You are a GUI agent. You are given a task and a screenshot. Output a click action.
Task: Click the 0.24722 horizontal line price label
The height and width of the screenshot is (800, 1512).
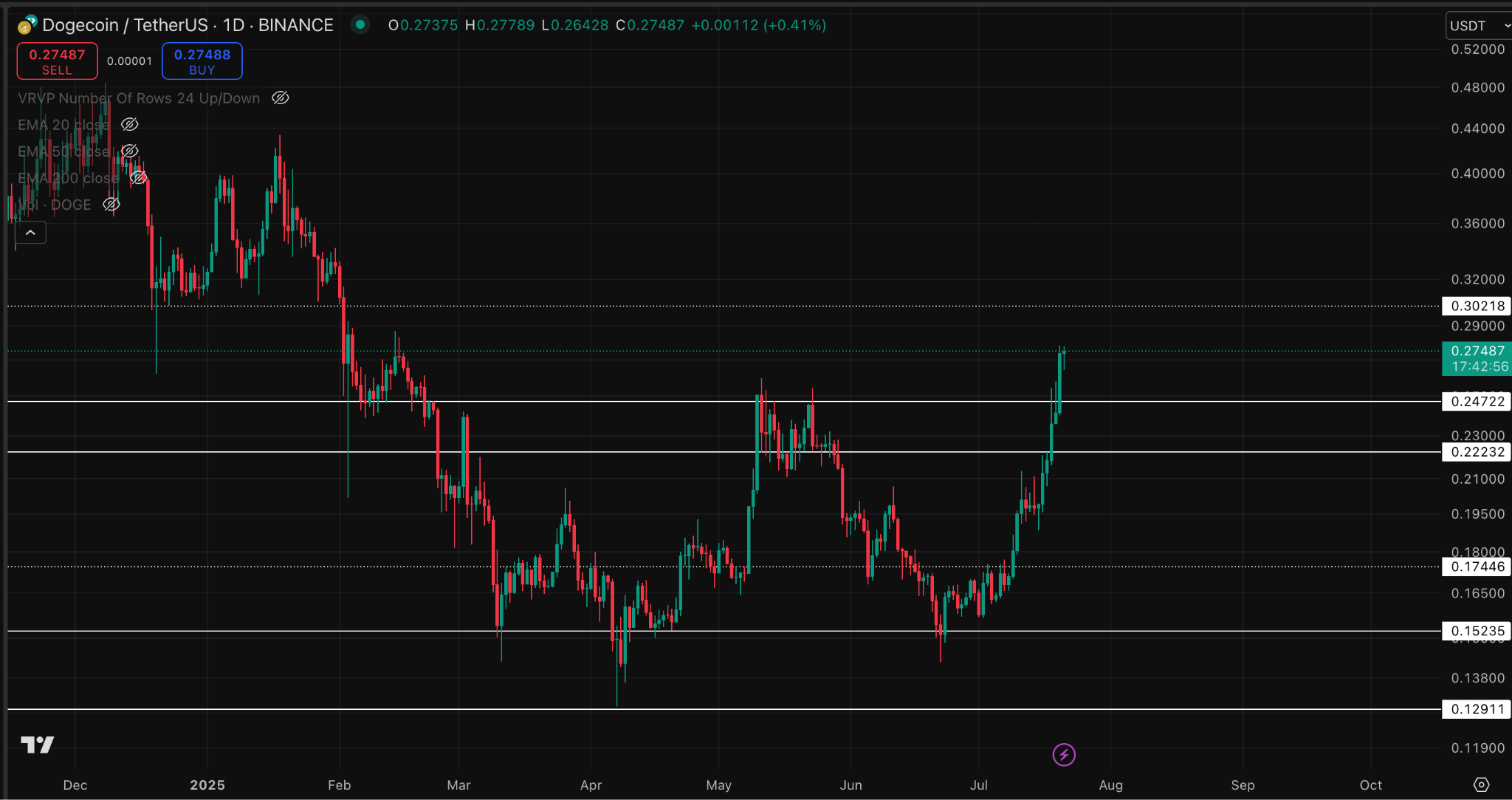coord(1477,401)
